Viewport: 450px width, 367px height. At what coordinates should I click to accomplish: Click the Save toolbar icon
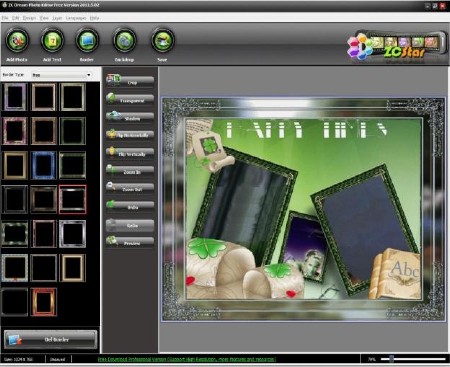tap(163, 41)
